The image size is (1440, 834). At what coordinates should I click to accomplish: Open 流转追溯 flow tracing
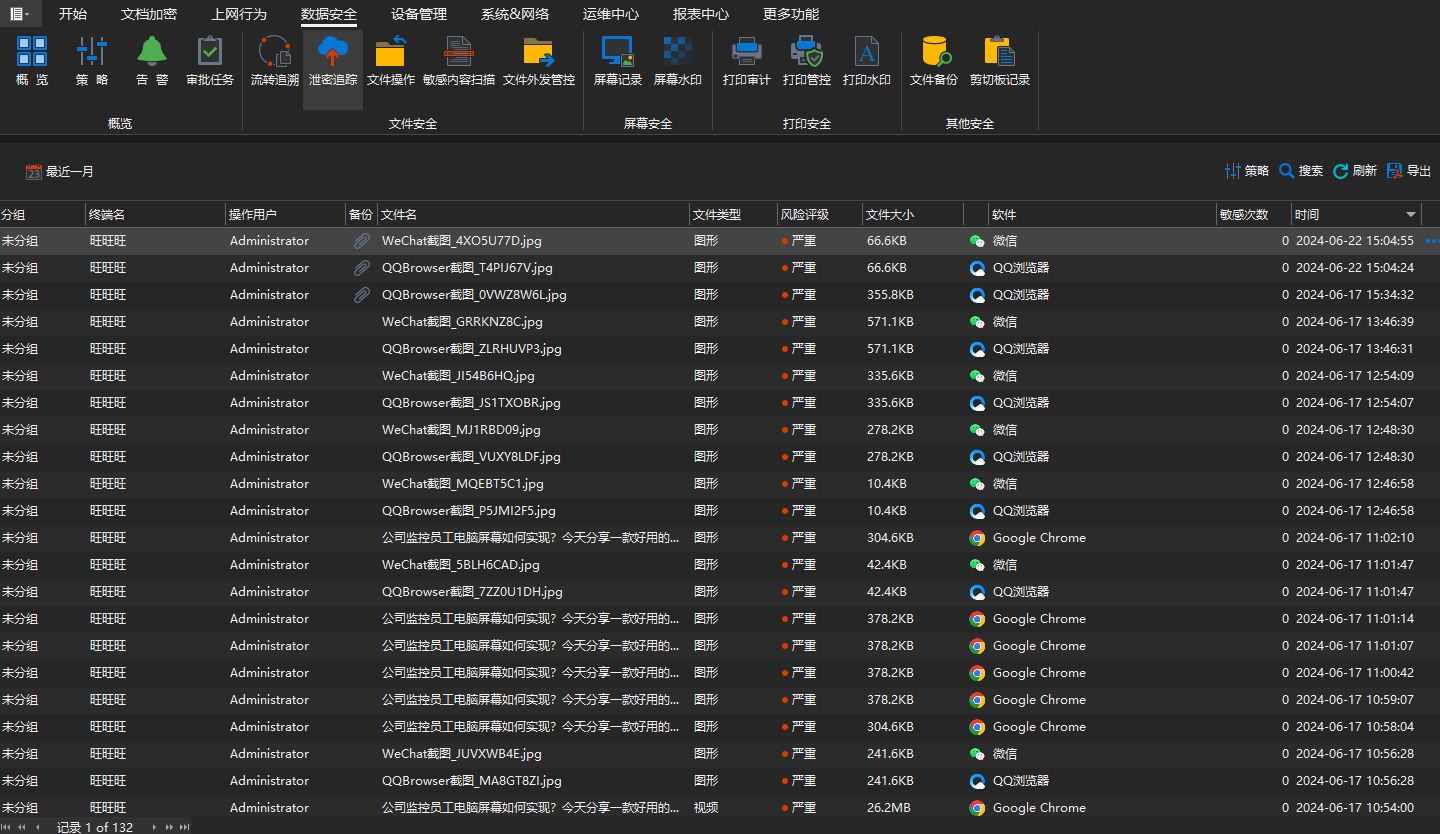click(272, 63)
